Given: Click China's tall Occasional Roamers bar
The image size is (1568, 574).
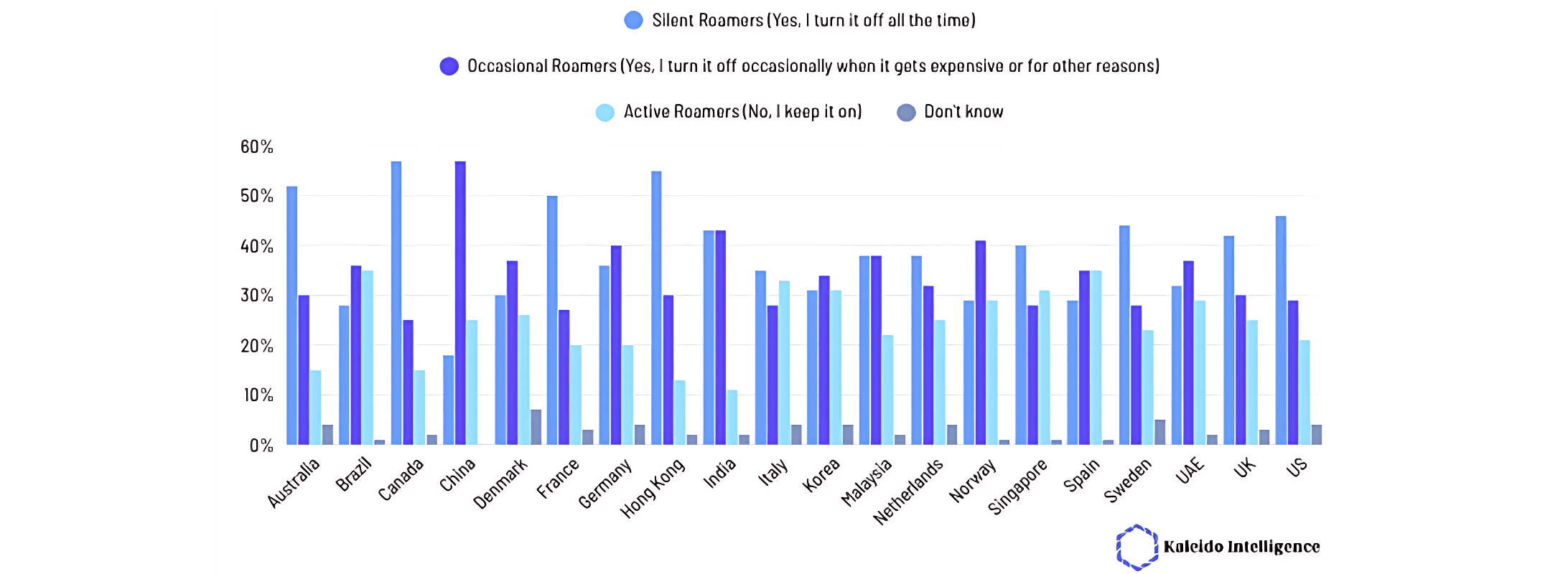Looking at the screenshot, I should [460, 303].
